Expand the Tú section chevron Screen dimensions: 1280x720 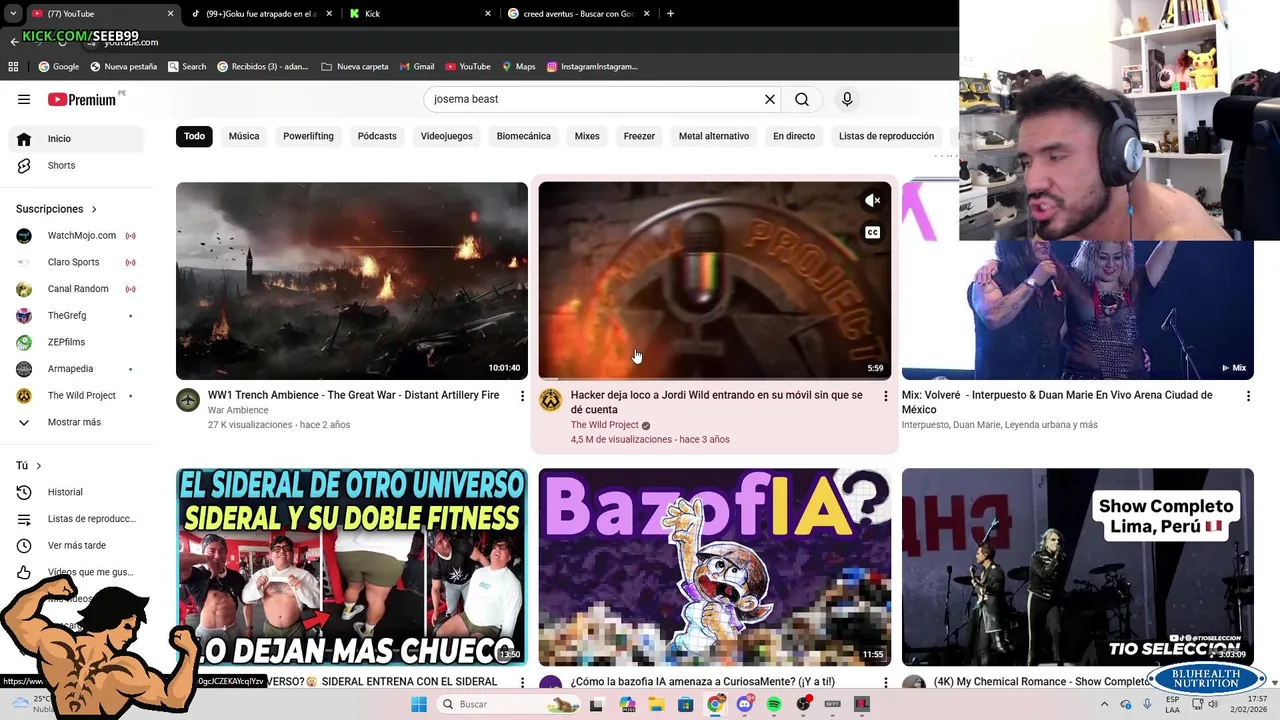[39, 466]
